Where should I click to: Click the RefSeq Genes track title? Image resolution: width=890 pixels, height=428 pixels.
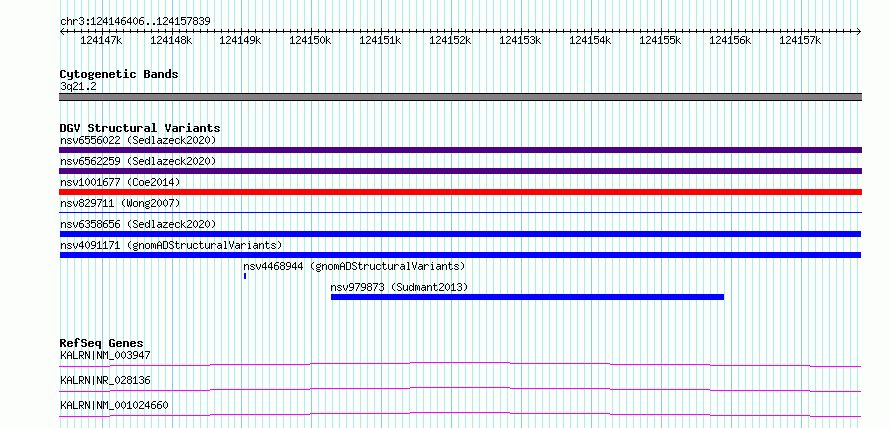(x=102, y=343)
